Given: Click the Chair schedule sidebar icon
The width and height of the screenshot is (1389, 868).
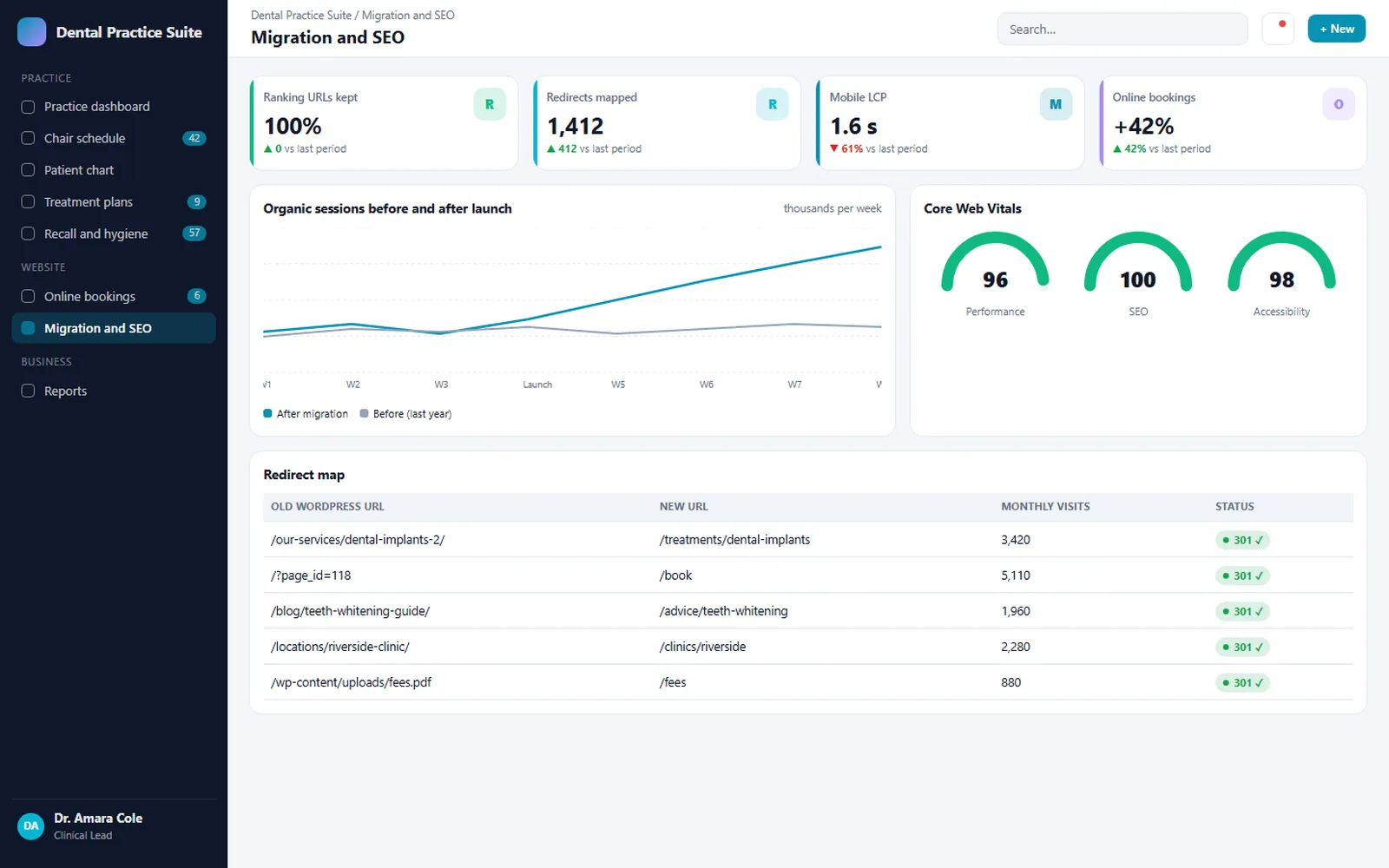Looking at the screenshot, I should [28, 138].
